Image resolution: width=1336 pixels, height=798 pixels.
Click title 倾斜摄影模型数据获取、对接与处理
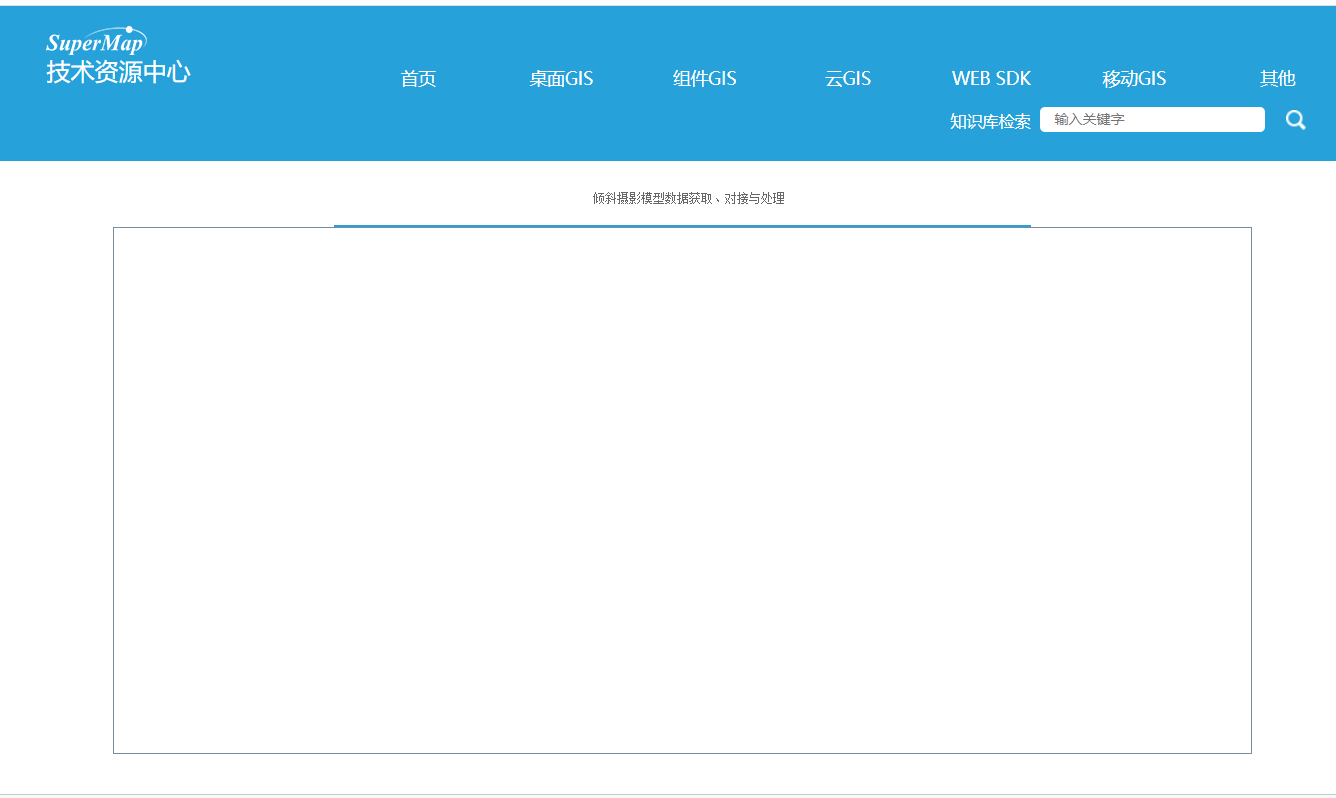tap(688, 199)
